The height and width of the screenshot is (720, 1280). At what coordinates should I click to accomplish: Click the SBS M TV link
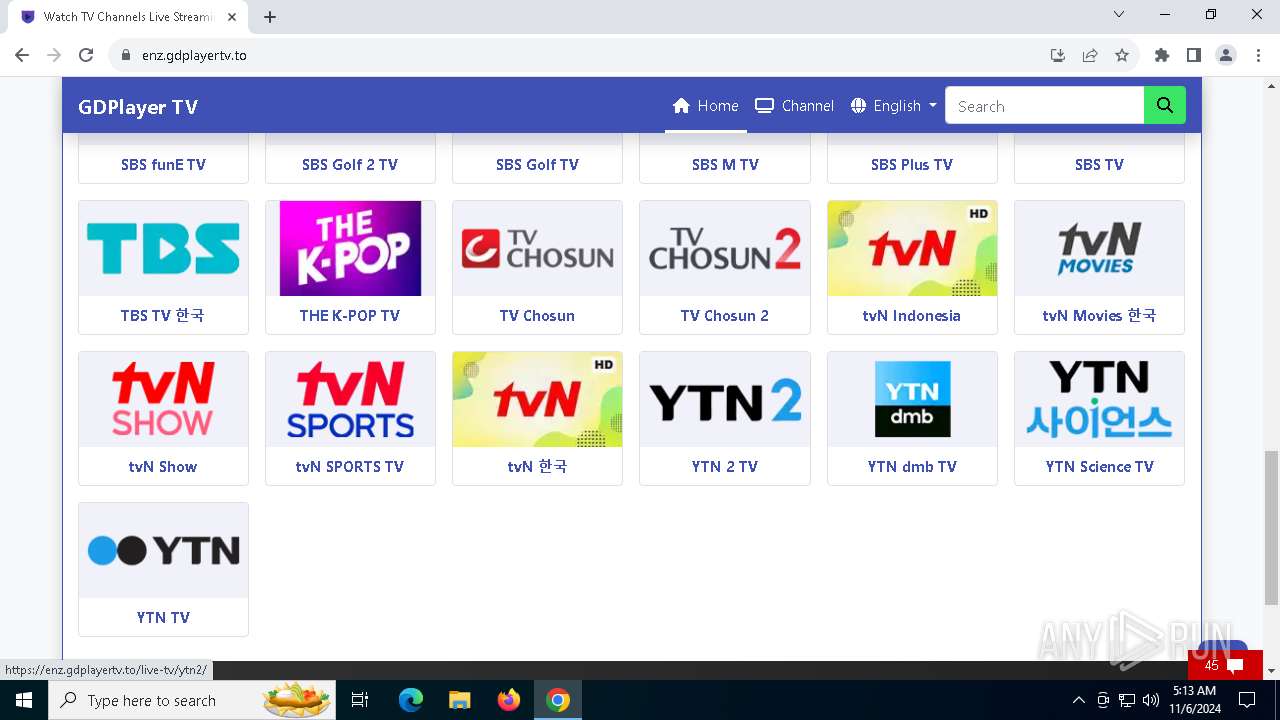click(x=725, y=165)
